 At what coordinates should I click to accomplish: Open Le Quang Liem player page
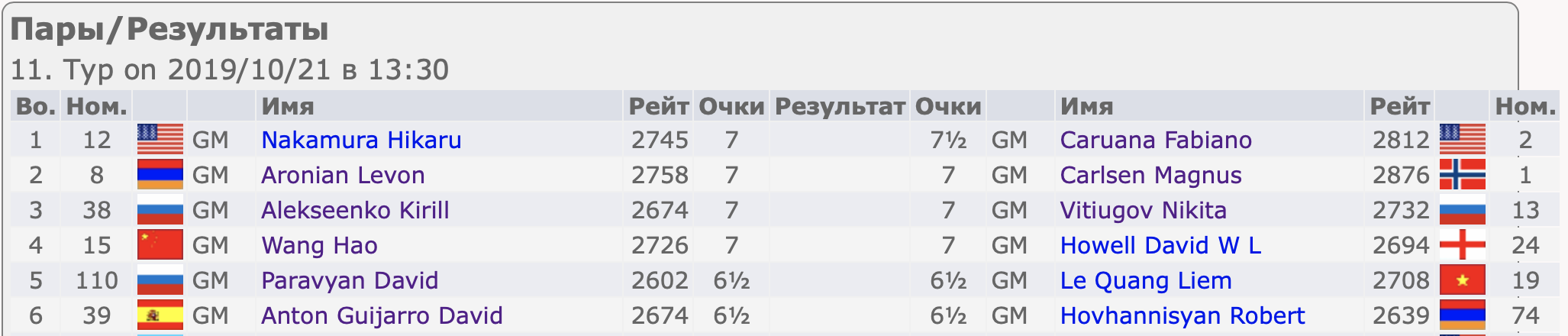pos(1146,280)
